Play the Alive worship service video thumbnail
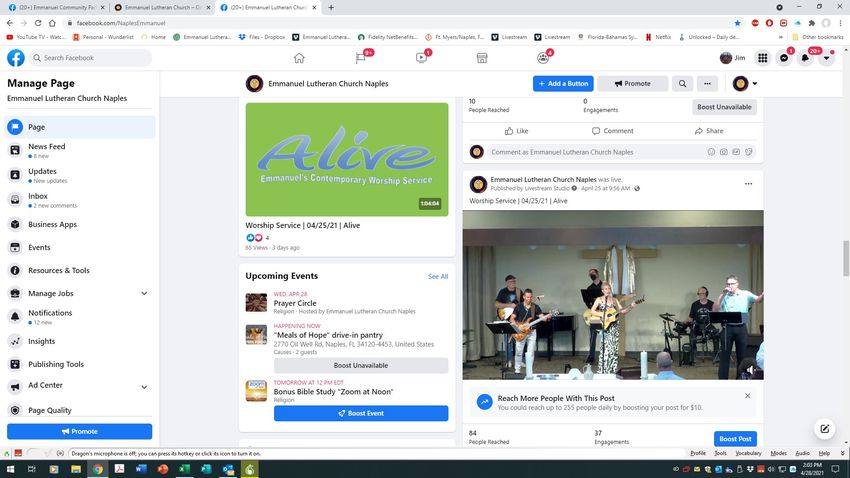This screenshot has width=850, height=478. 347,159
